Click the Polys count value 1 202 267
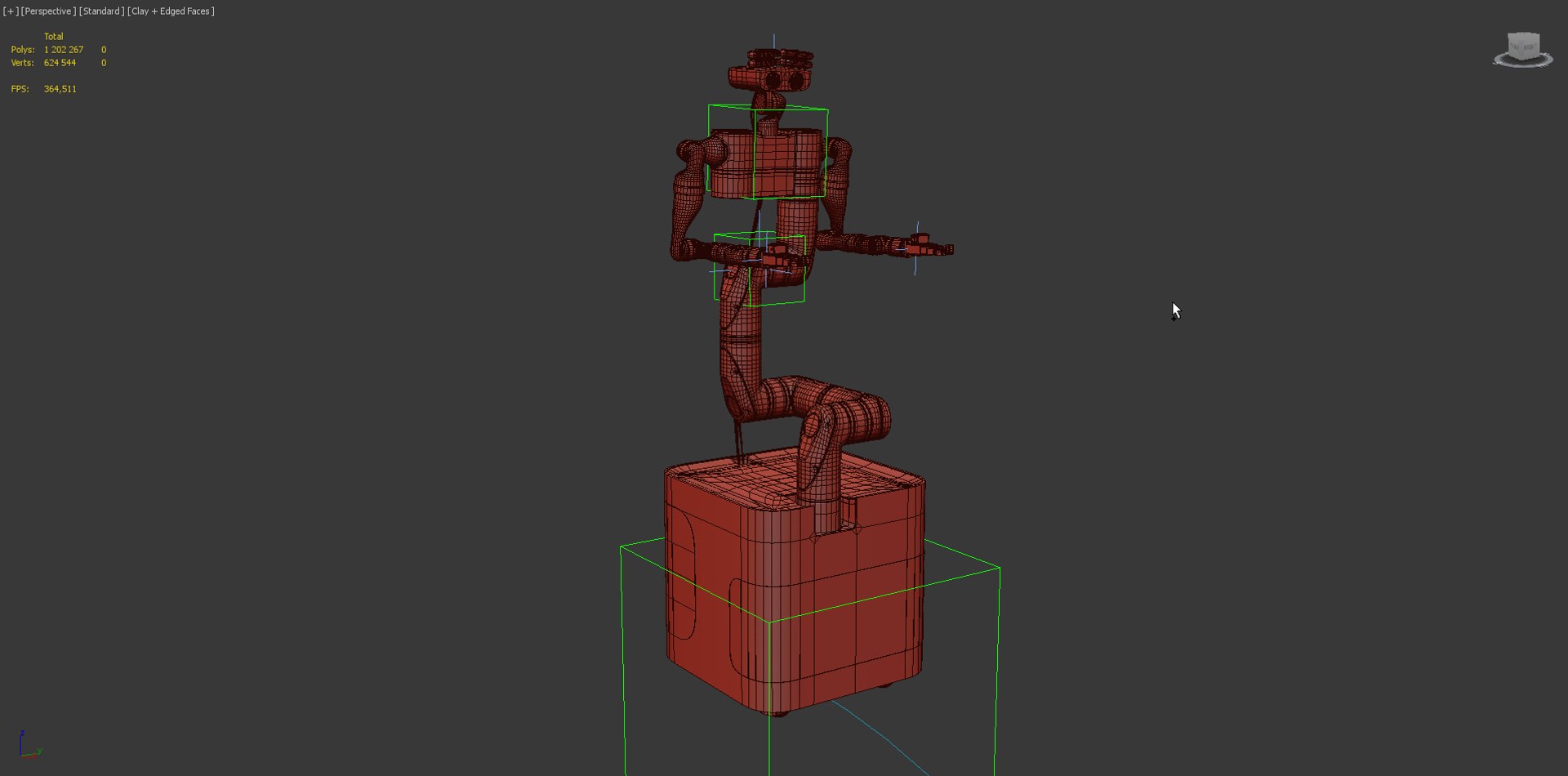Image resolution: width=1568 pixels, height=776 pixels. [64, 50]
